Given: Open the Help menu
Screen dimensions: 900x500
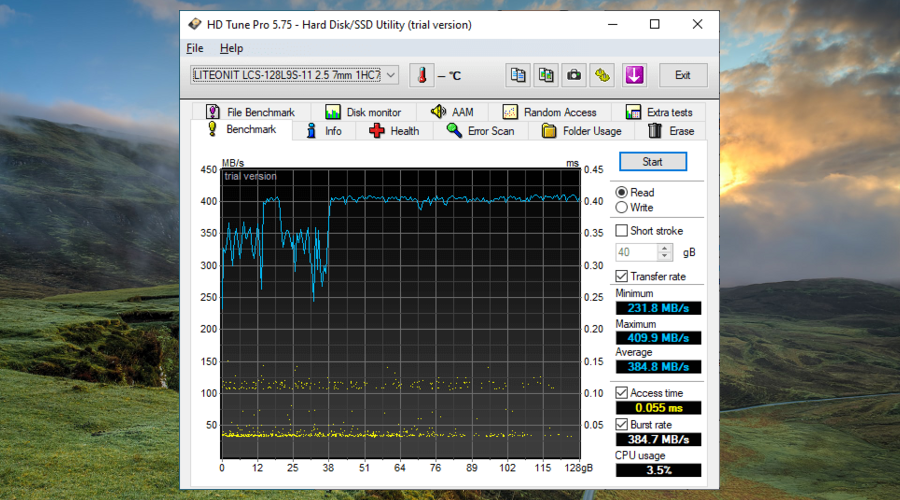Looking at the screenshot, I should [231, 48].
